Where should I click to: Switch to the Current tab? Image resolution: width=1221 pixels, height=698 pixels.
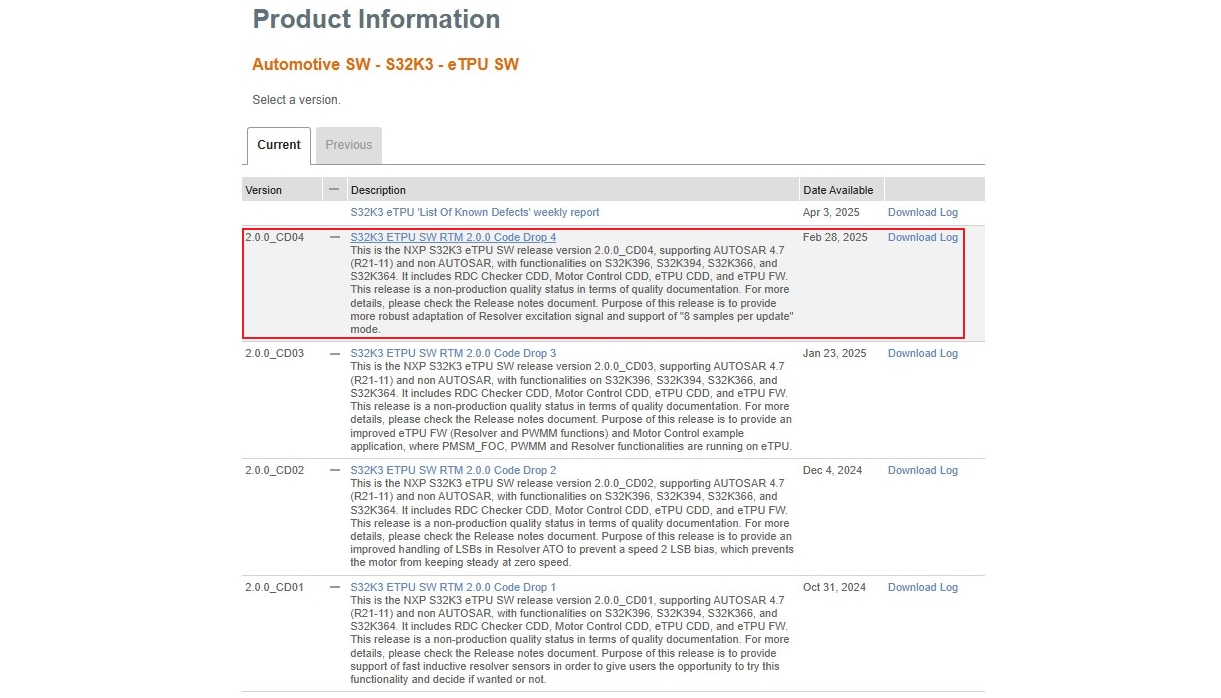pos(278,145)
